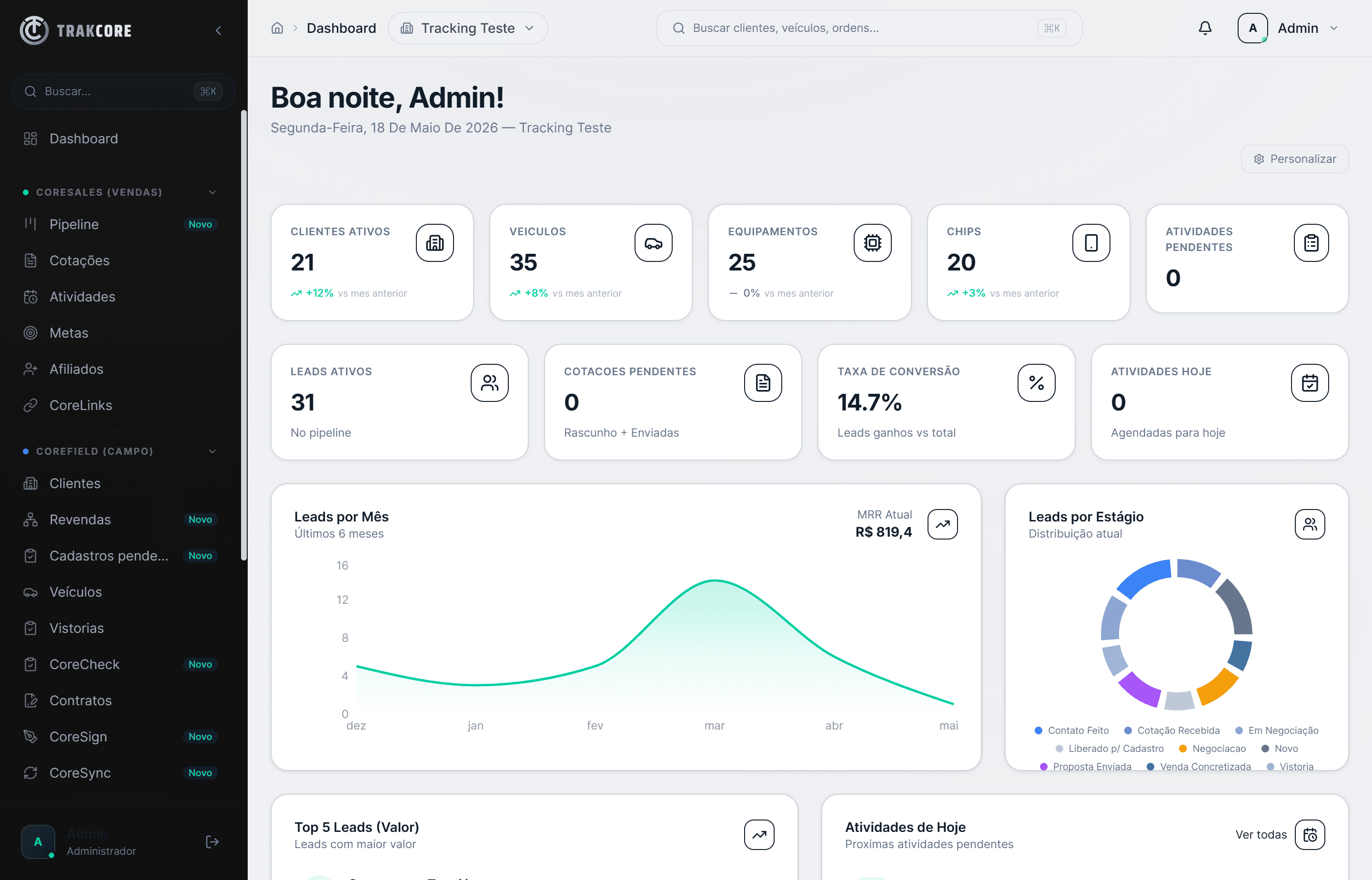Open Afiliados in the sidebar
1372x880 pixels.
coord(120,369)
